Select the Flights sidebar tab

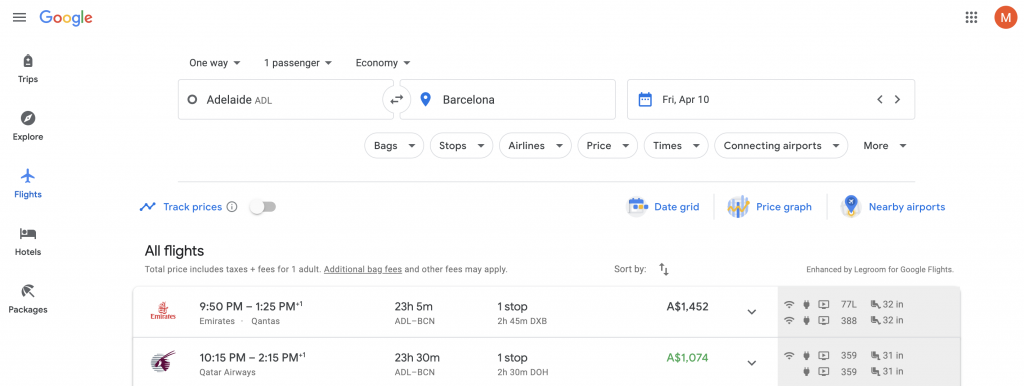coord(27,184)
